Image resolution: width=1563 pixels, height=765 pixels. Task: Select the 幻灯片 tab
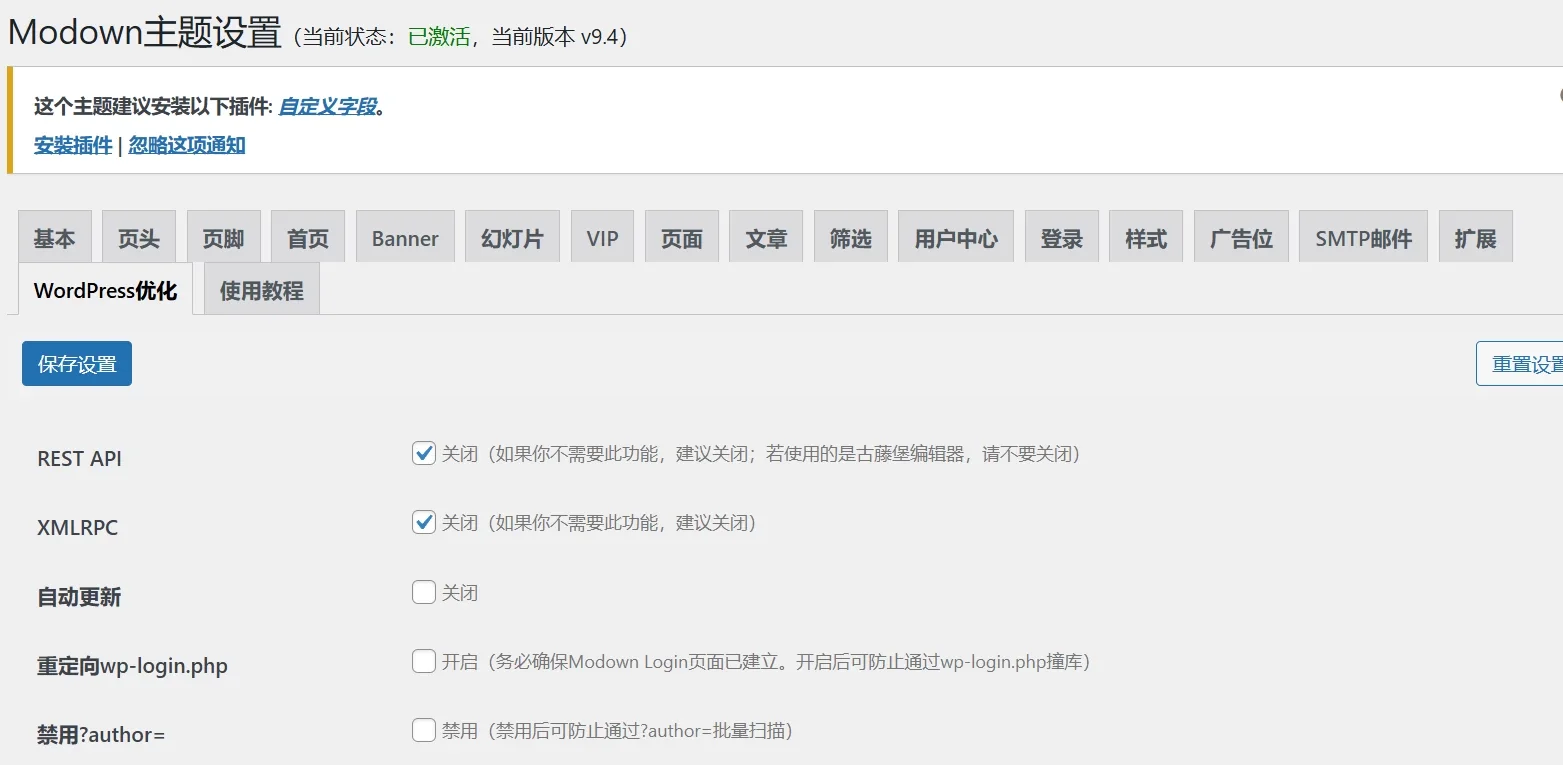coord(512,237)
